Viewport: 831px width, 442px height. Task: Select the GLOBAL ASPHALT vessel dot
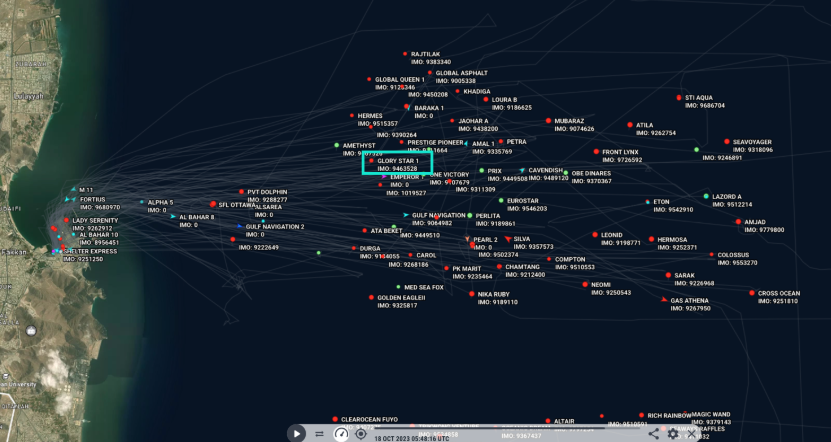[x=430, y=73]
